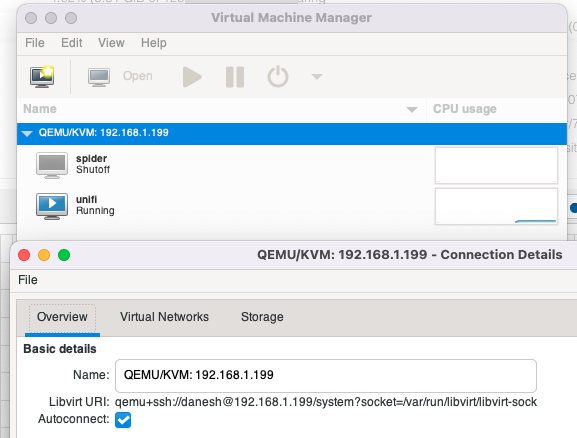The height and width of the screenshot is (438, 577).
Task: Open the Help menu
Action: [x=153, y=43]
